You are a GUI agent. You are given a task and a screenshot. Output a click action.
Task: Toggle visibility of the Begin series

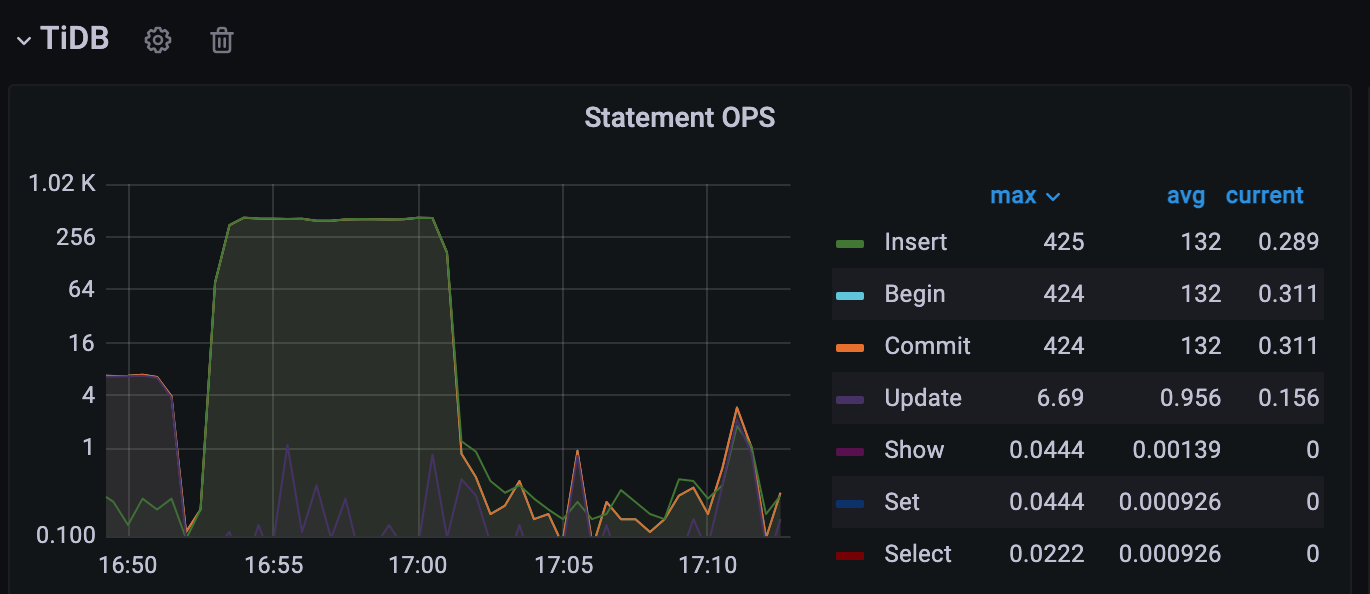pyautogui.click(x=915, y=294)
